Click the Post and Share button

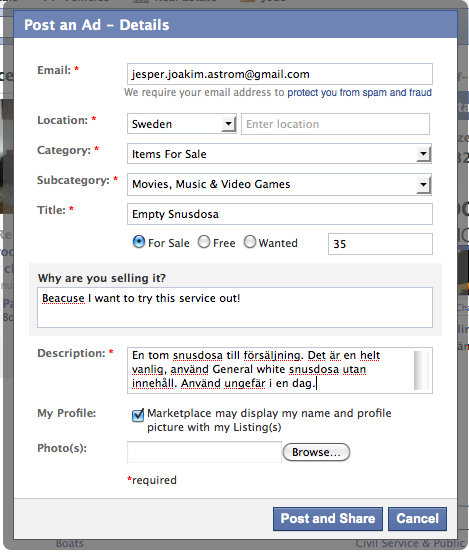[x=327, y=519]
